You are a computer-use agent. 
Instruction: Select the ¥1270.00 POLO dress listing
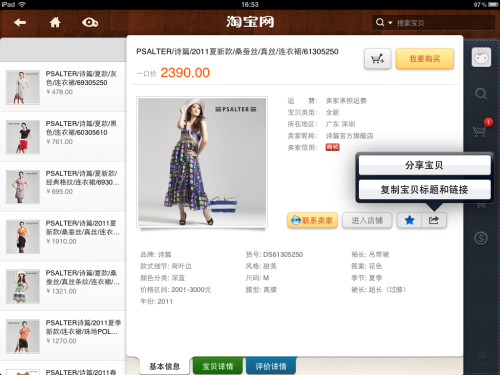(63, 336)
